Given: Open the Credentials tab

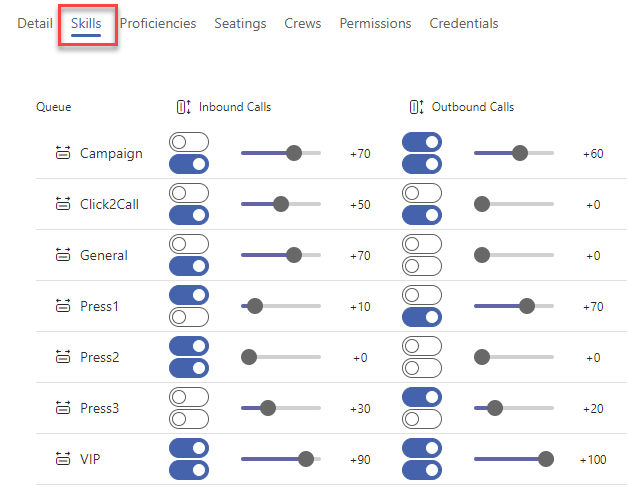Looking at the screenshot, I should tap(464, 23).
